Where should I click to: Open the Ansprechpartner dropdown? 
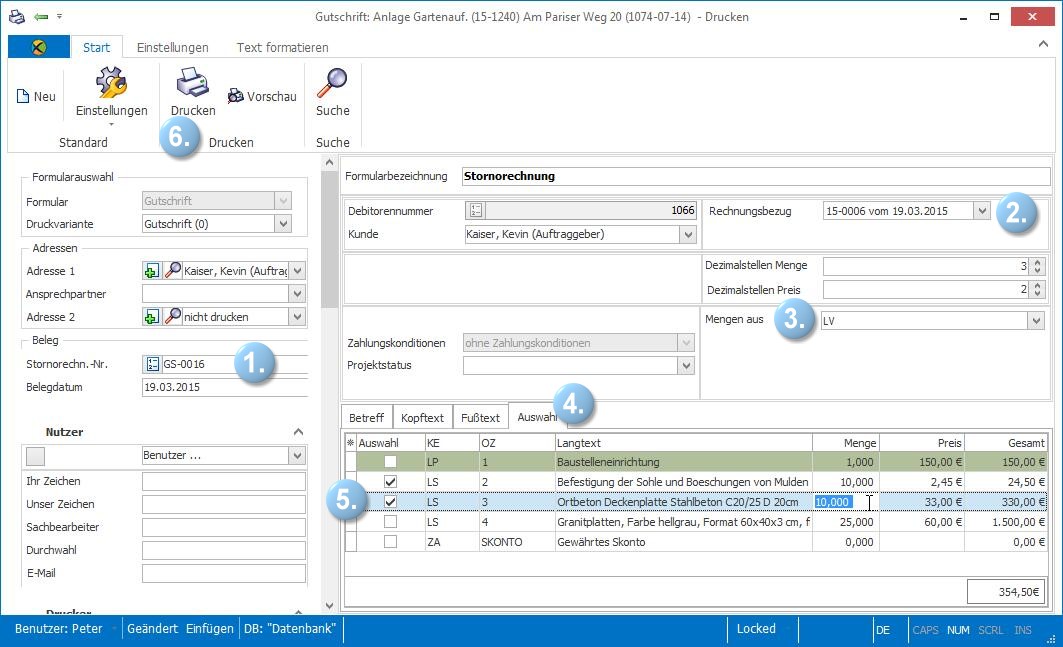297,294
